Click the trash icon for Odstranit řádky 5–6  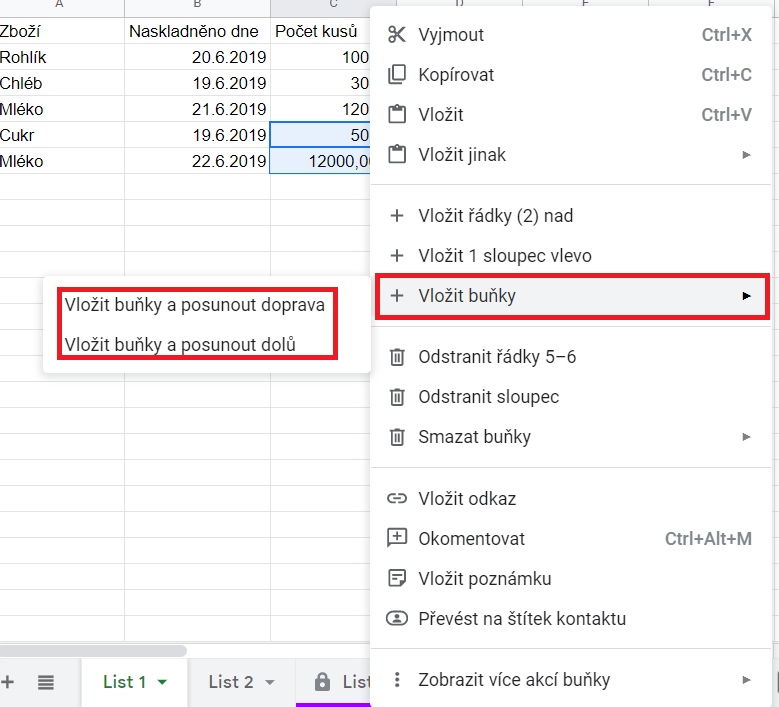(397, 357)
